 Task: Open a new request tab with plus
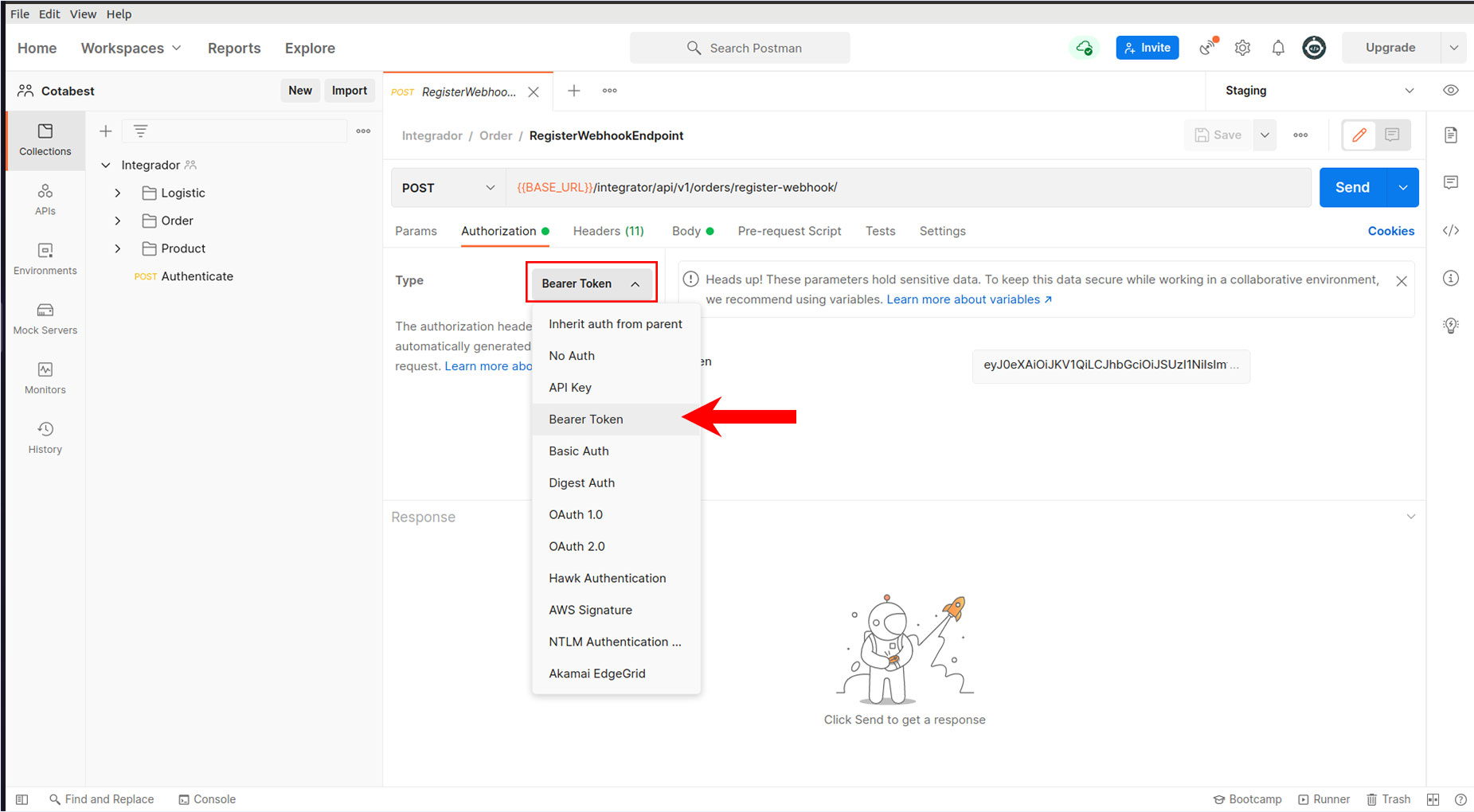click(573, 91)
